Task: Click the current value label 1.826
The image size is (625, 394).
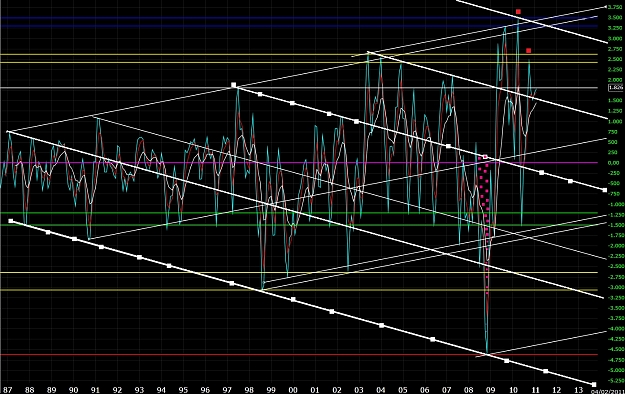Action: [x=616, y=87]
